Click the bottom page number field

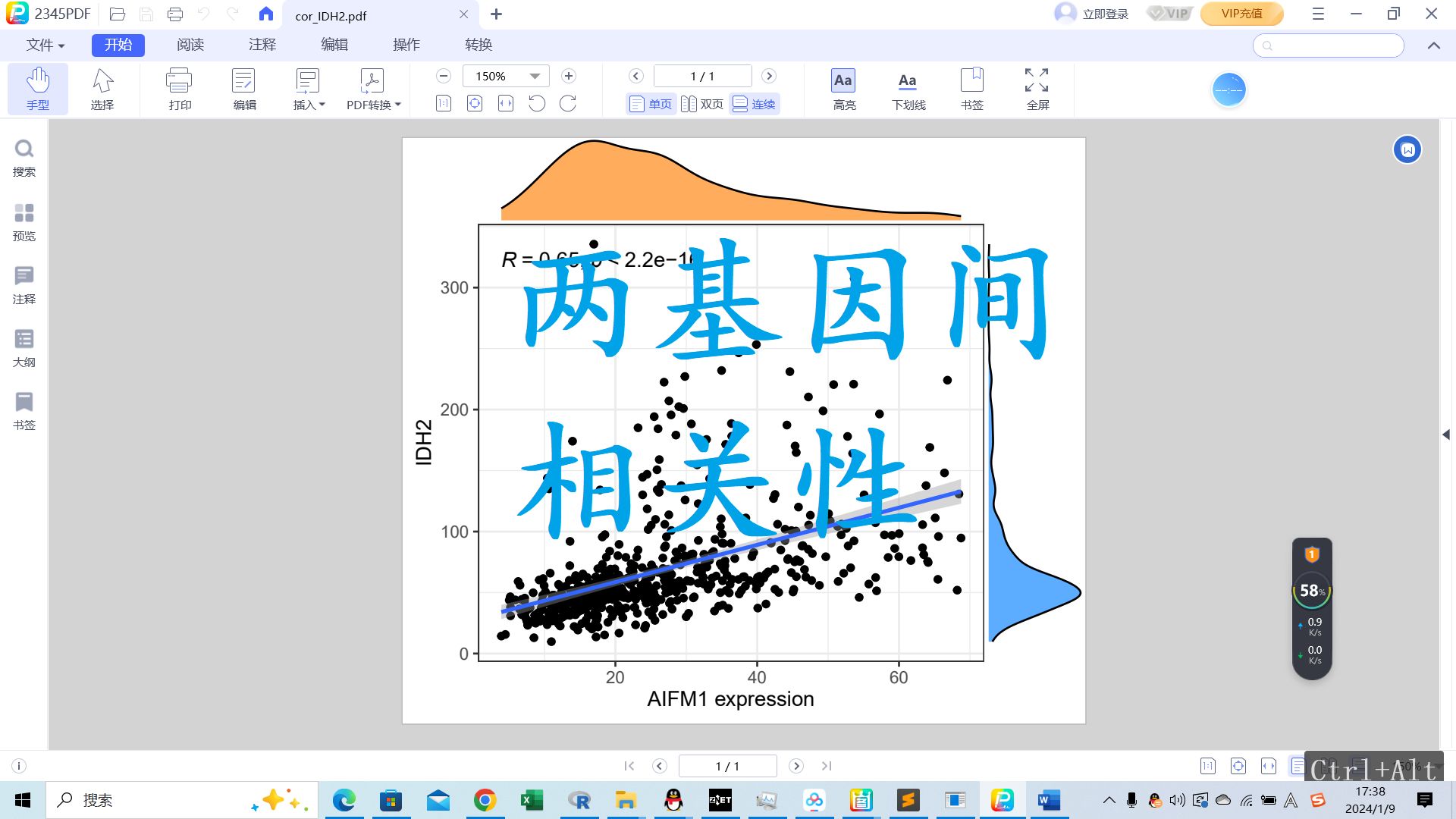[727, 766]
